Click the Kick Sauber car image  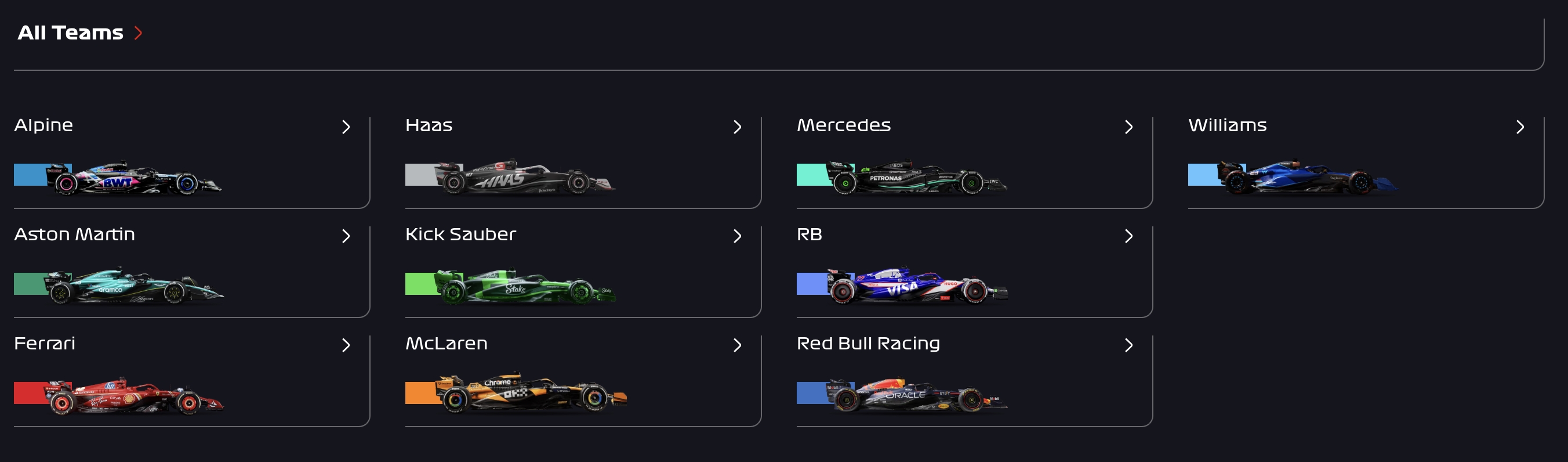pos(525,287)
